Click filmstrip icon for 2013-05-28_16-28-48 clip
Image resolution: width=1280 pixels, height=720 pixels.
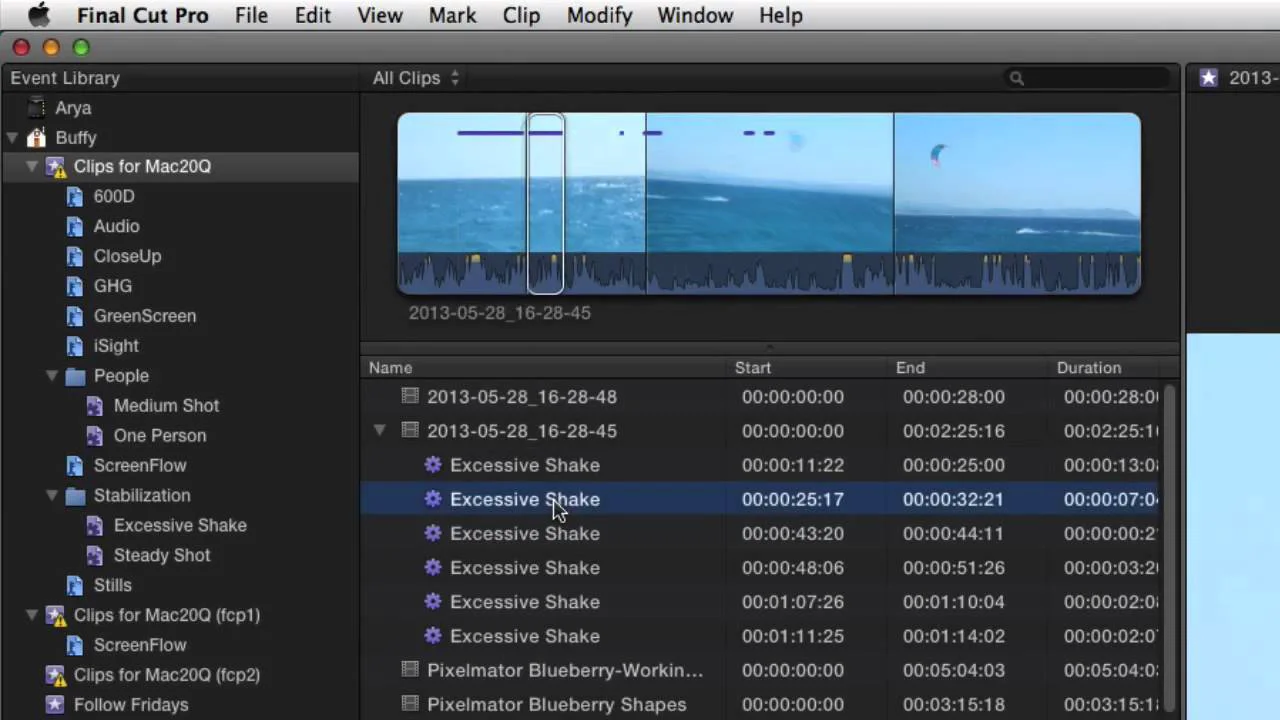[410, 396]
